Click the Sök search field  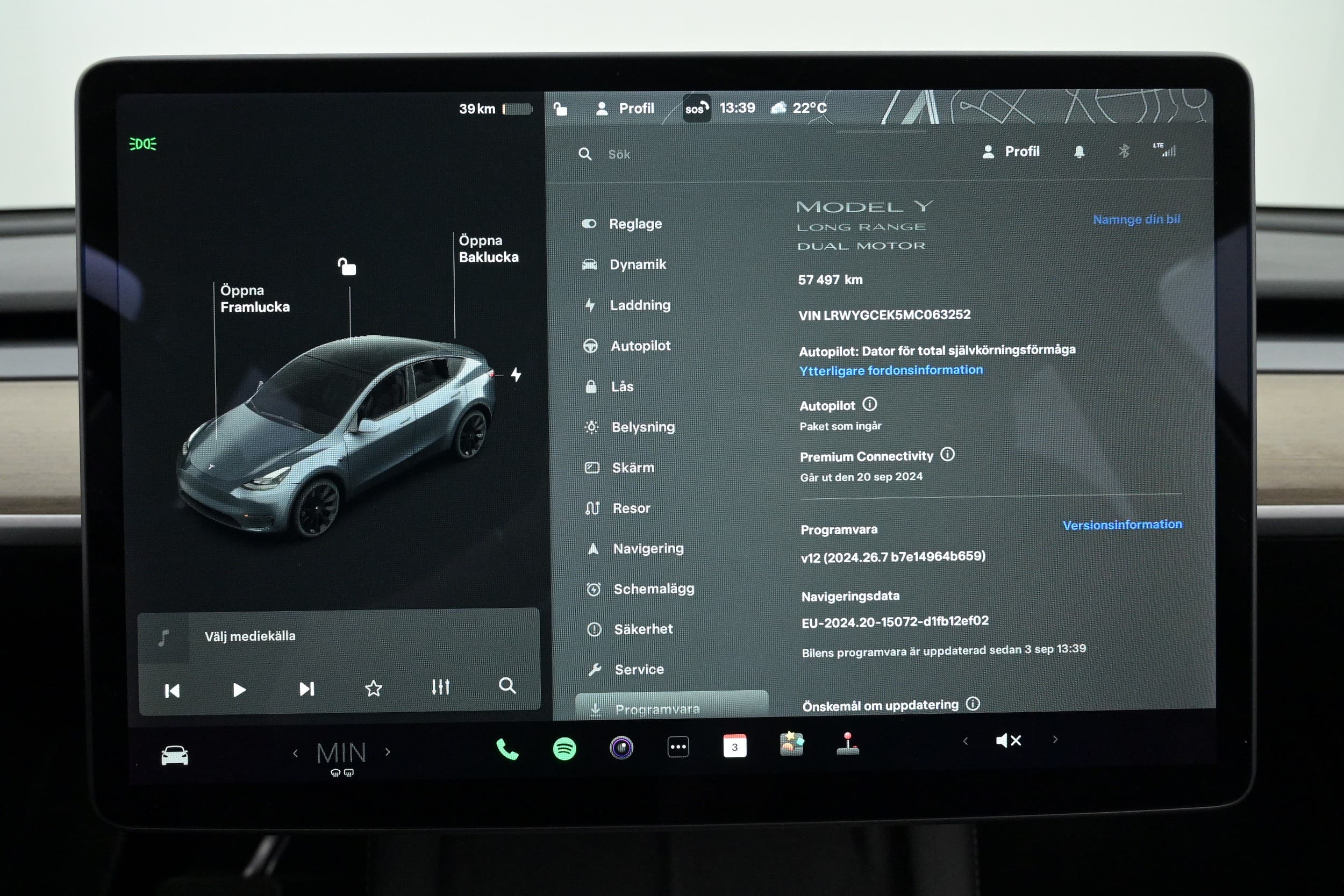[x=619, y=154]
